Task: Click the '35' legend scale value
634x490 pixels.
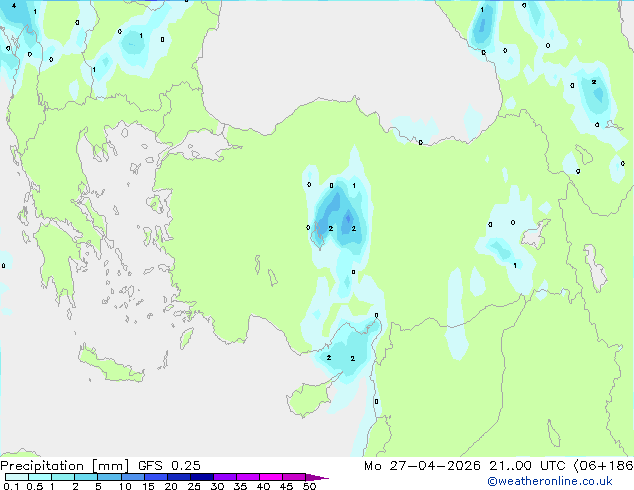Action: tap(240, 486)
